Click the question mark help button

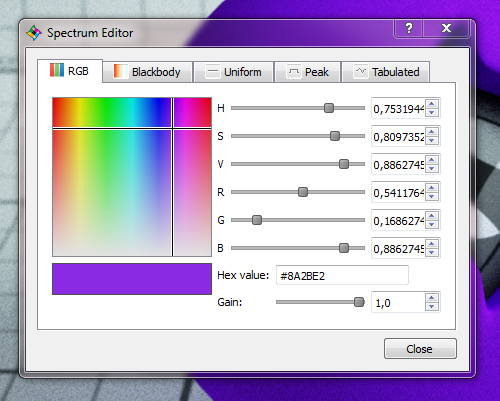tap(409, 28)
